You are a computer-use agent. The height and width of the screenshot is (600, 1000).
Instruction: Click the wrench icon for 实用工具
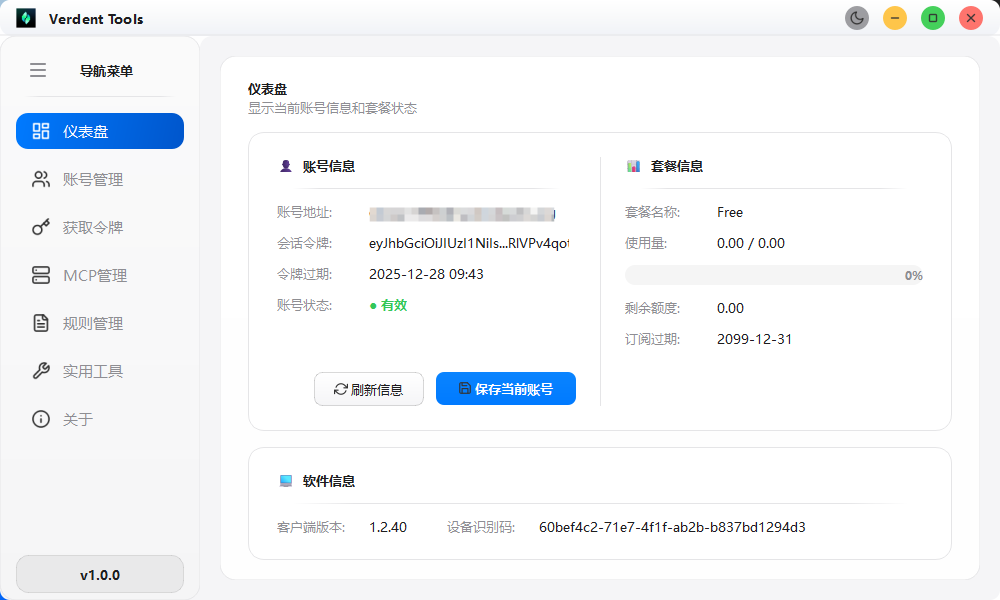41,371
